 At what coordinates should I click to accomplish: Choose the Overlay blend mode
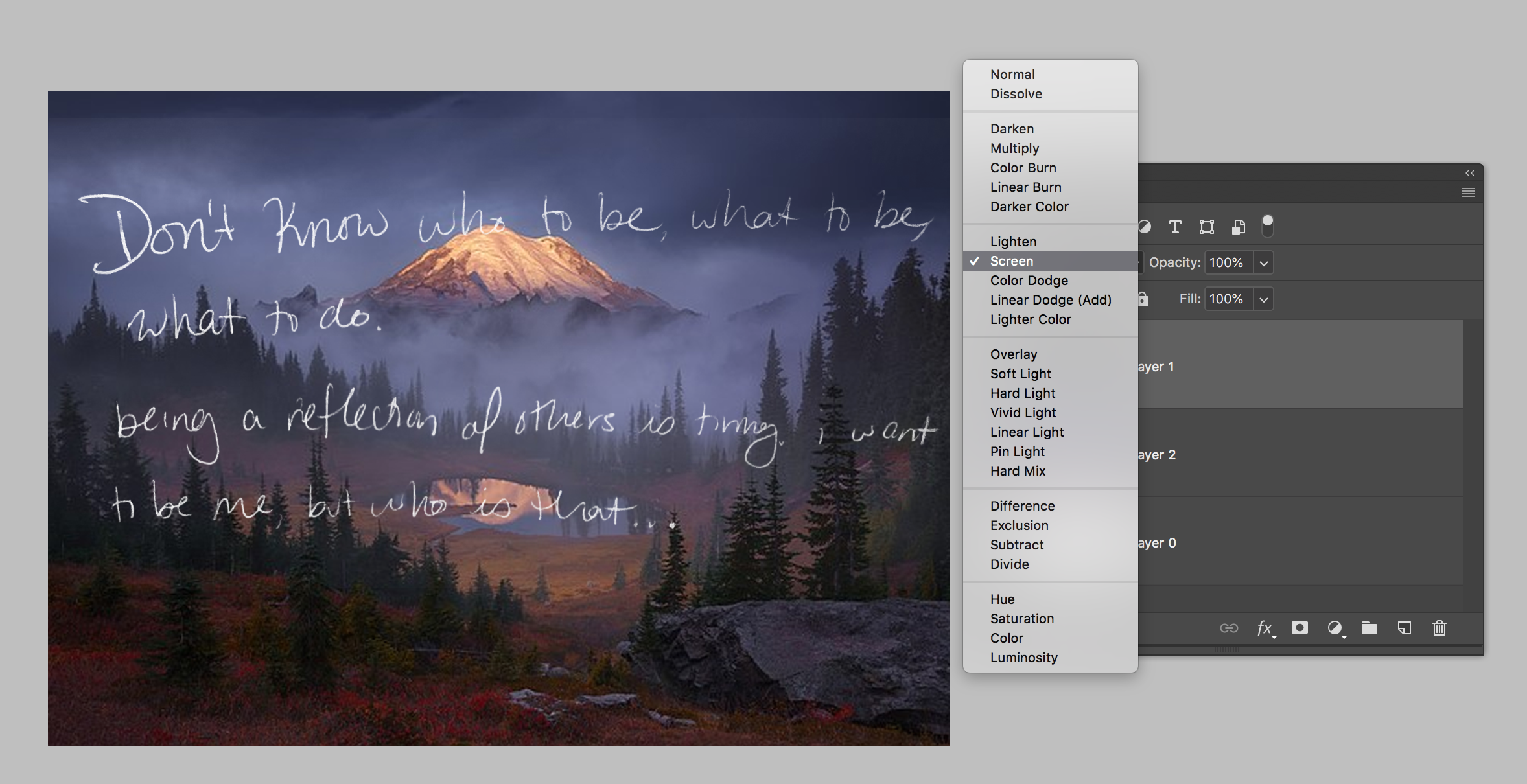(x=1014, y=354)
